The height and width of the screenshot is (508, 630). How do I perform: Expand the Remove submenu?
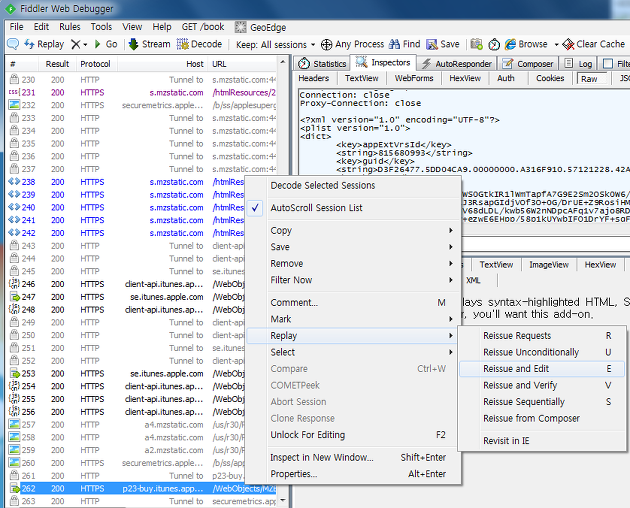pyautogui.click(x=353, y=264)
